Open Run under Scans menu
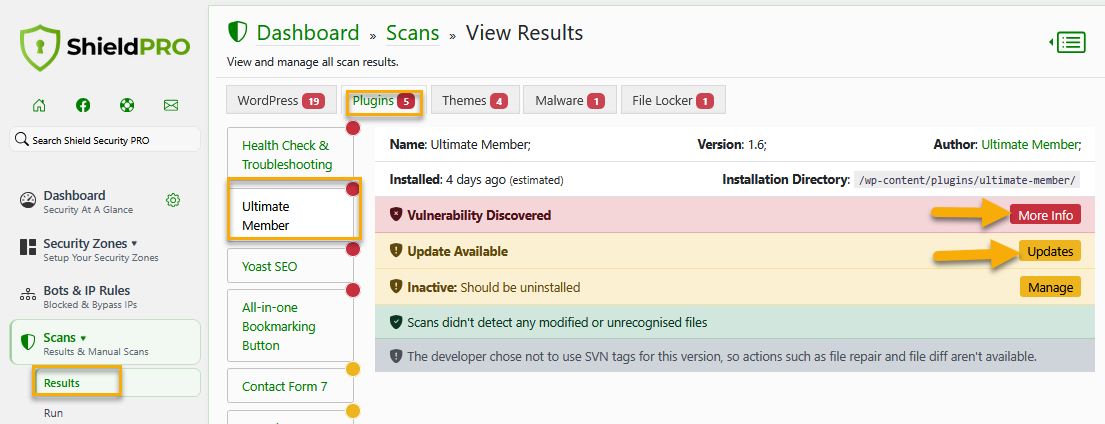Screen dimensions: 1105x424 [x=54, y=413]
